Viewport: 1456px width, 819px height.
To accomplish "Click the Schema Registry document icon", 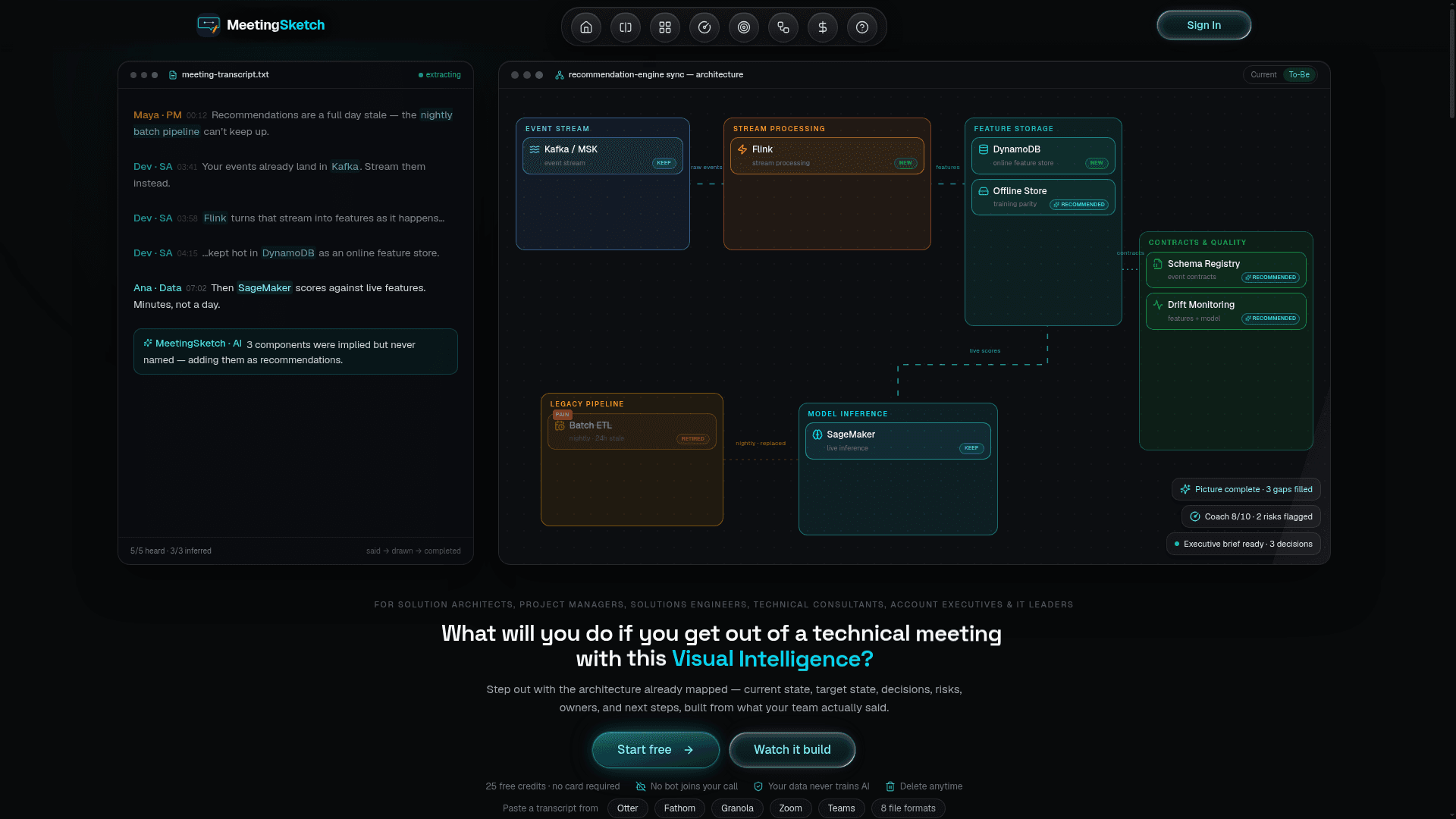I will pyautogui.click(x=1158, y=264).
